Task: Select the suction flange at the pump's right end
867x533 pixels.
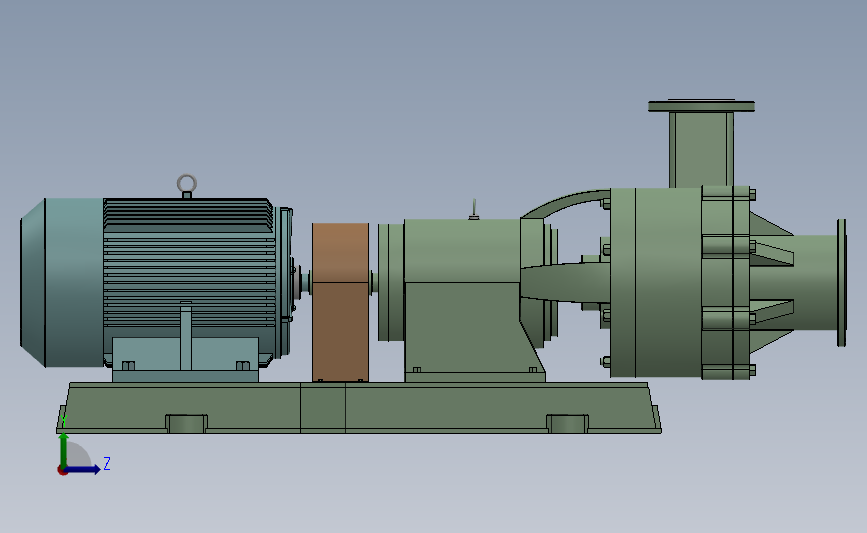Action: 842,283
